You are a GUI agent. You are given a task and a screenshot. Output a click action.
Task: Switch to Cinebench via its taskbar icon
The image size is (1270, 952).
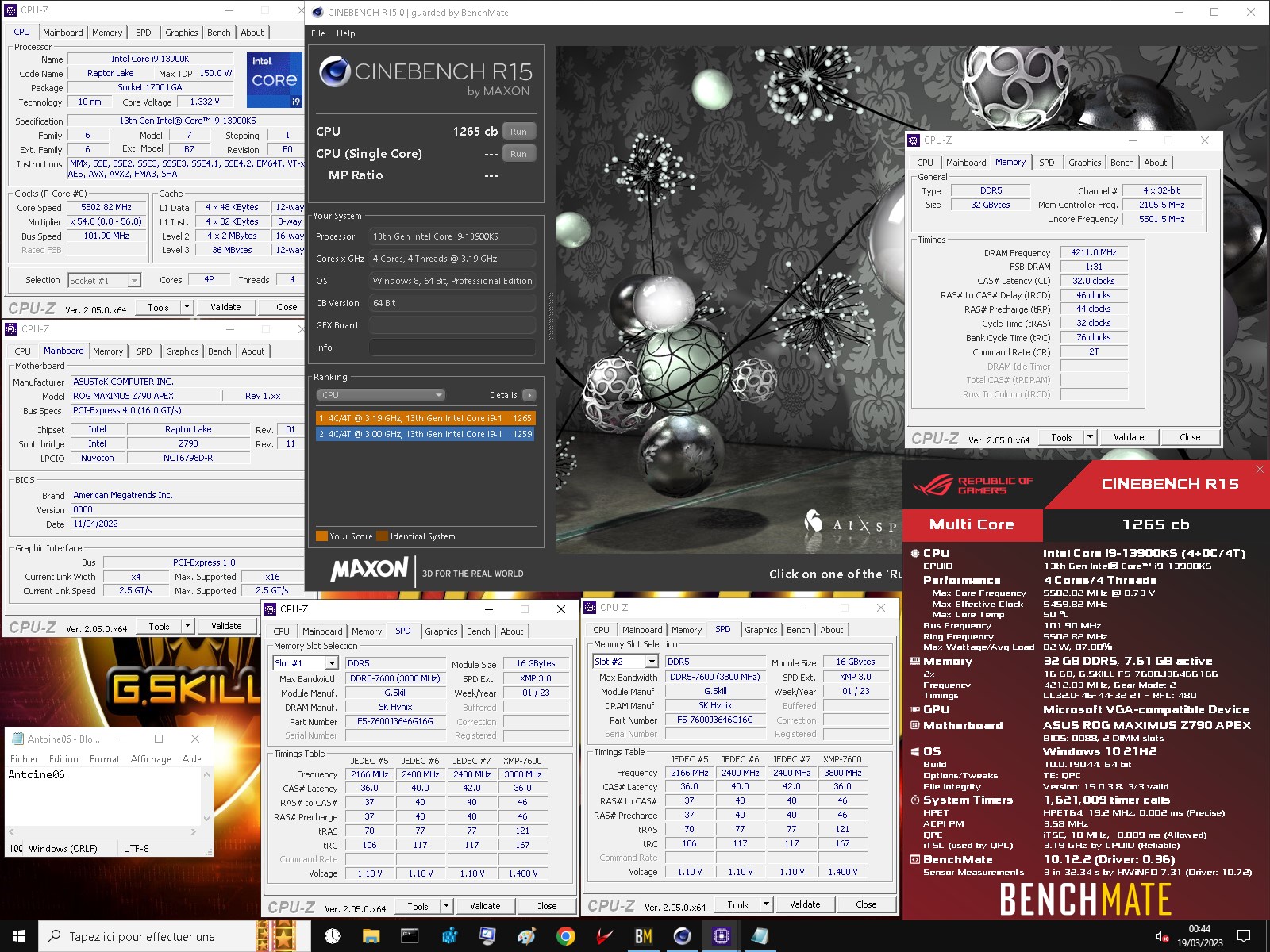[x=682, y=936]
